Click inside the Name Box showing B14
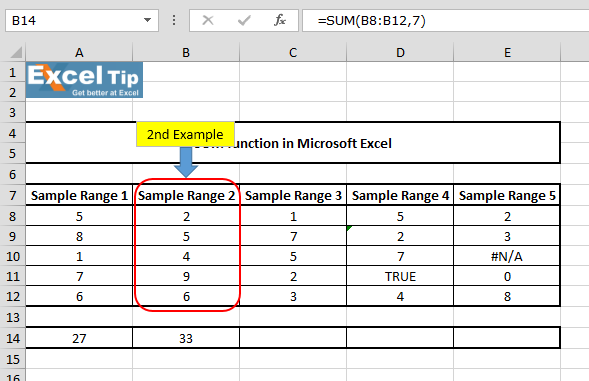Image resolution: width=589 pixels, height=381 pixels. [x=74, y=20]
